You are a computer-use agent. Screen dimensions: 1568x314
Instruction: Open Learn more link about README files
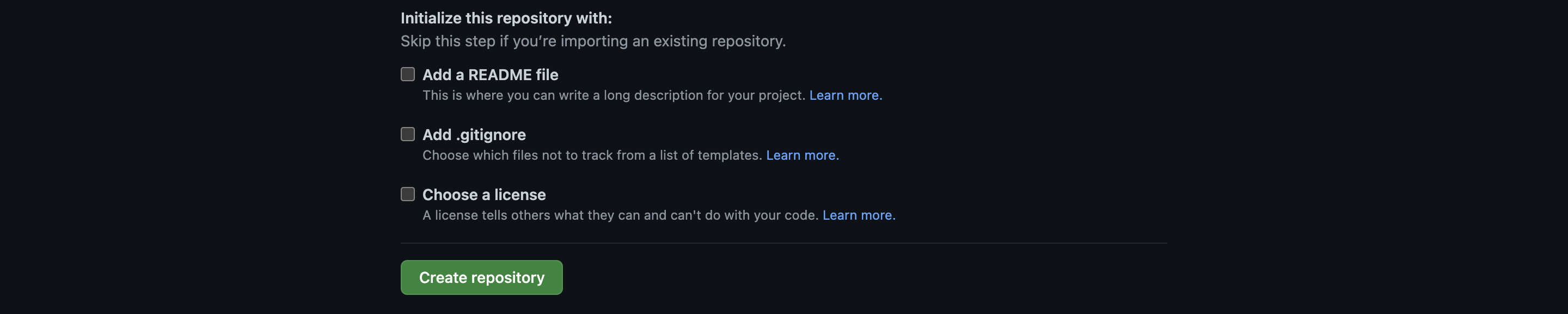point(844,96)
